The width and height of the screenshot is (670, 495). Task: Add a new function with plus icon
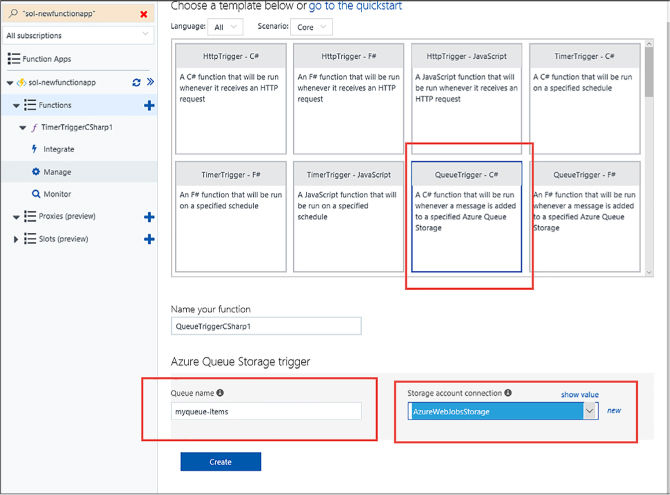[x=149, y=105]
